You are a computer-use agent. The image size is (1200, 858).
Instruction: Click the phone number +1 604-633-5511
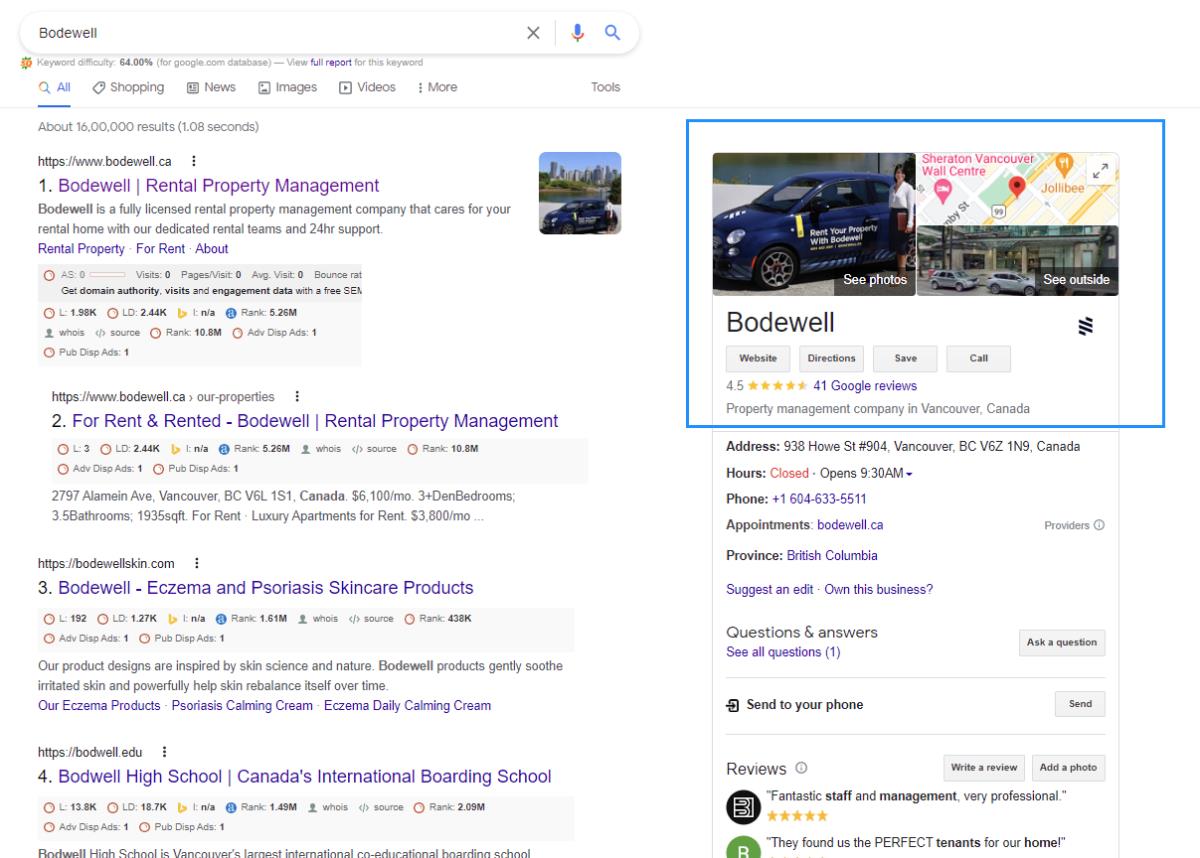tap(819, 499)
